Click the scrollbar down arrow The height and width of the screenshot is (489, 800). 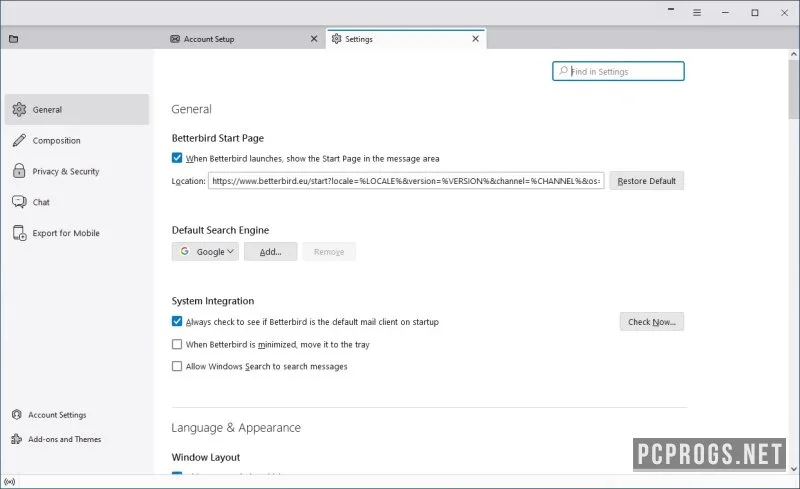[794, 468]
